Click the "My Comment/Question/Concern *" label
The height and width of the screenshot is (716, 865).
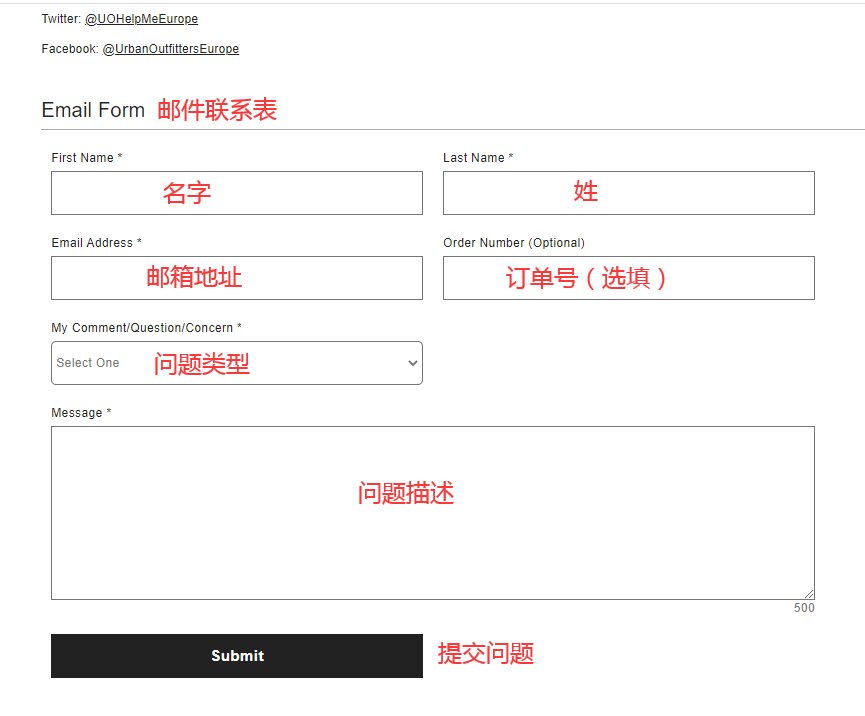click(146, 328)
